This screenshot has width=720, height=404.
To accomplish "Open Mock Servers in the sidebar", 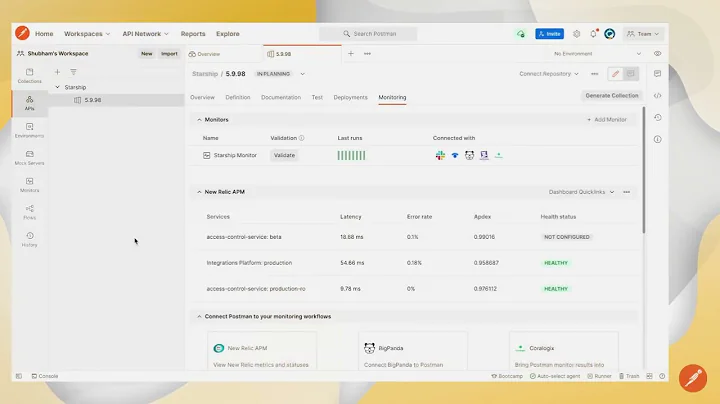I will click(x=29, y=157).
